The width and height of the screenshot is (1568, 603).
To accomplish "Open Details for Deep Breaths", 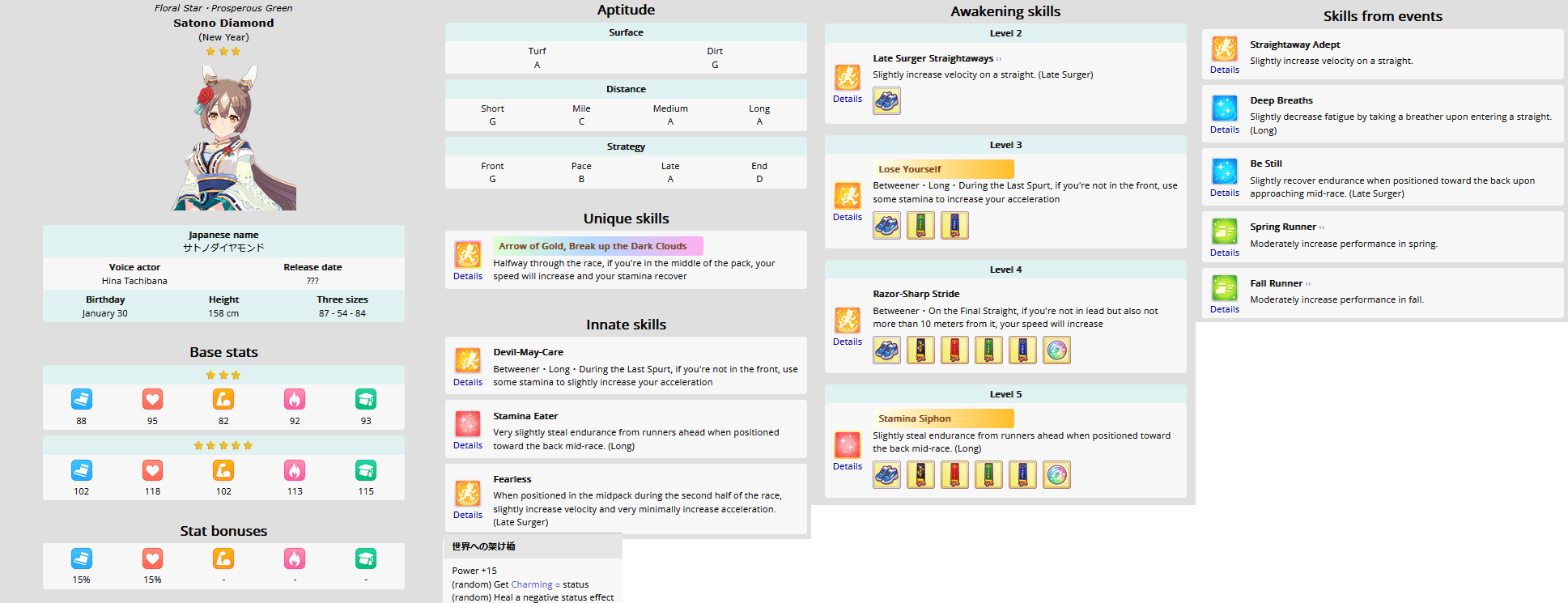I will click(1225, 130).
